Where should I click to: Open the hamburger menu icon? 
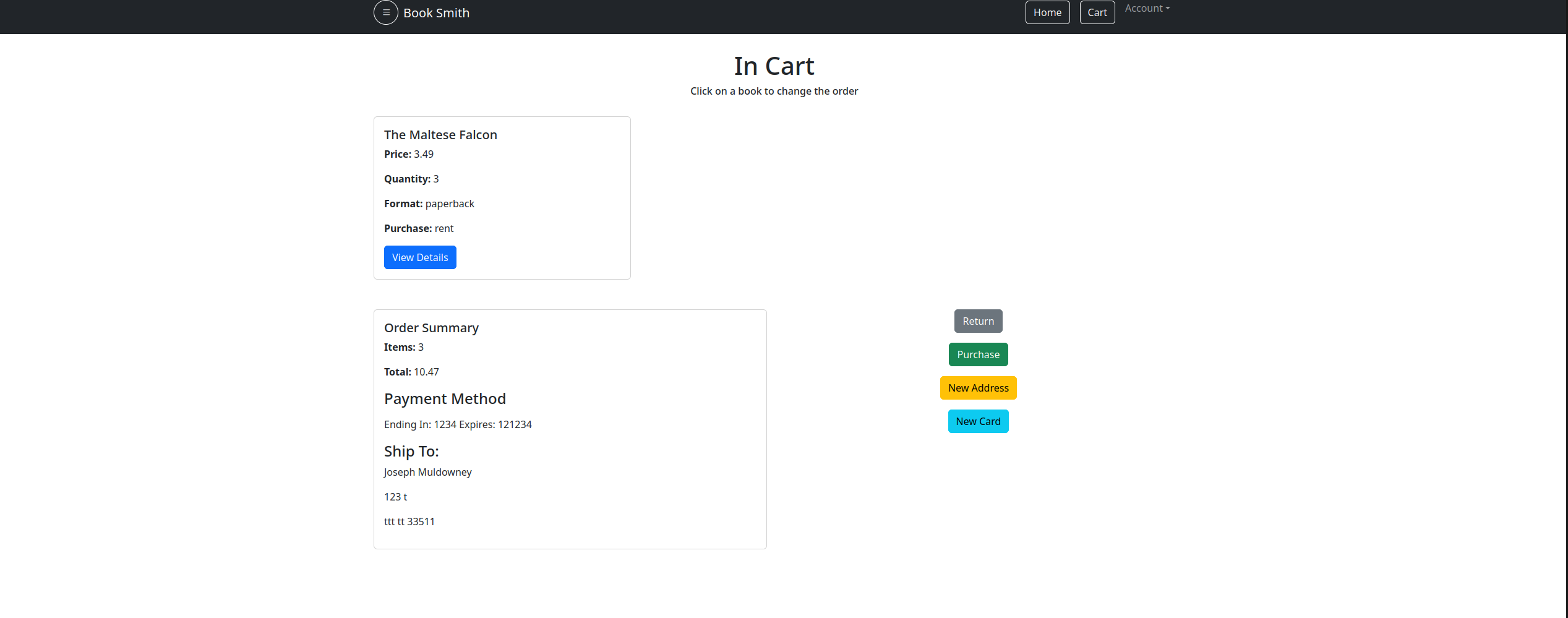(385, 12)
